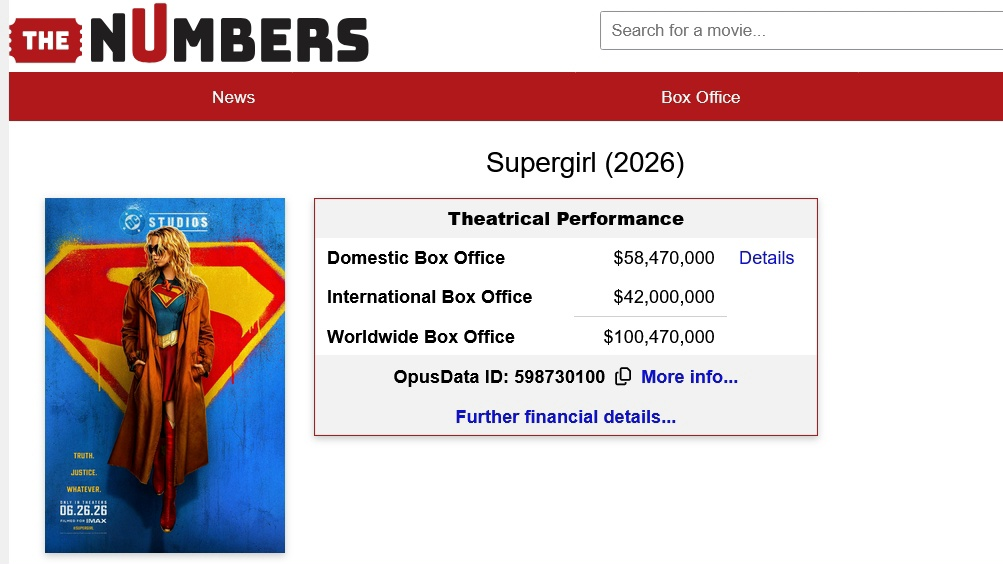The width and height of the screenshot is (1003, 564).
Task: Click the $42,000,000 international figure
Action: 664,297
